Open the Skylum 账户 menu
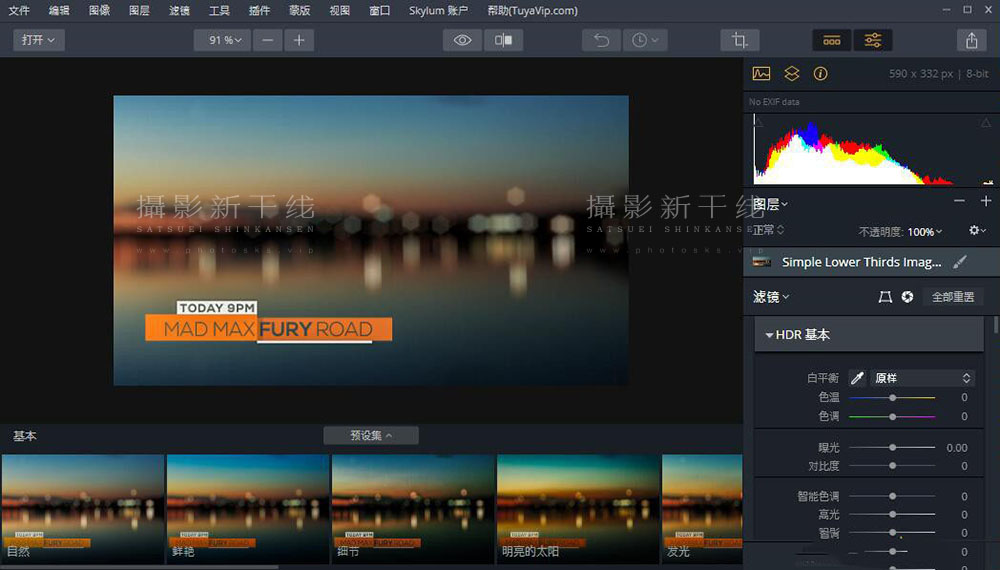1000x570 pixels. (438, 10)
